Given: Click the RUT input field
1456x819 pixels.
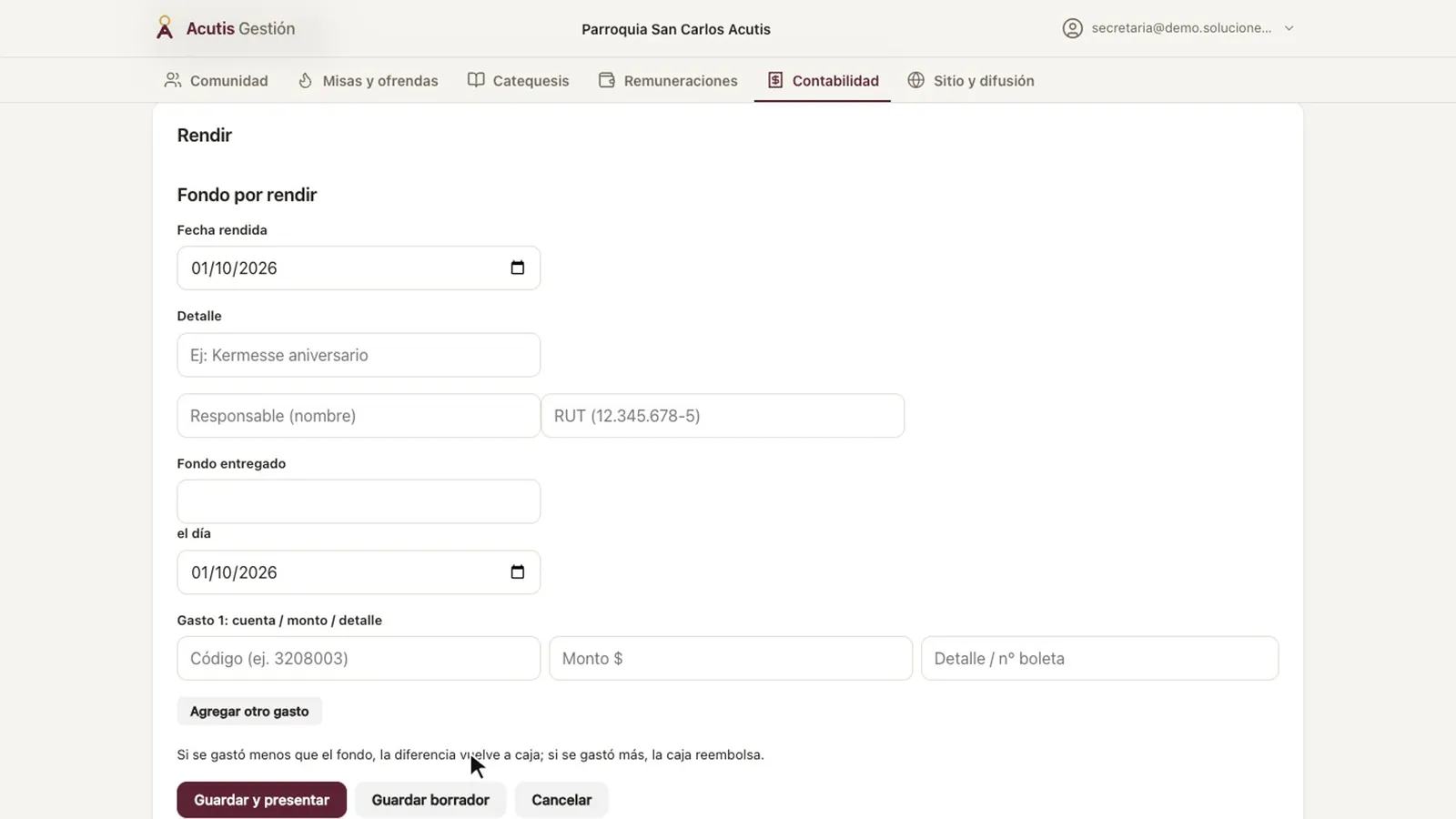Looking at the screenshot, I should [x=723, y=416].
